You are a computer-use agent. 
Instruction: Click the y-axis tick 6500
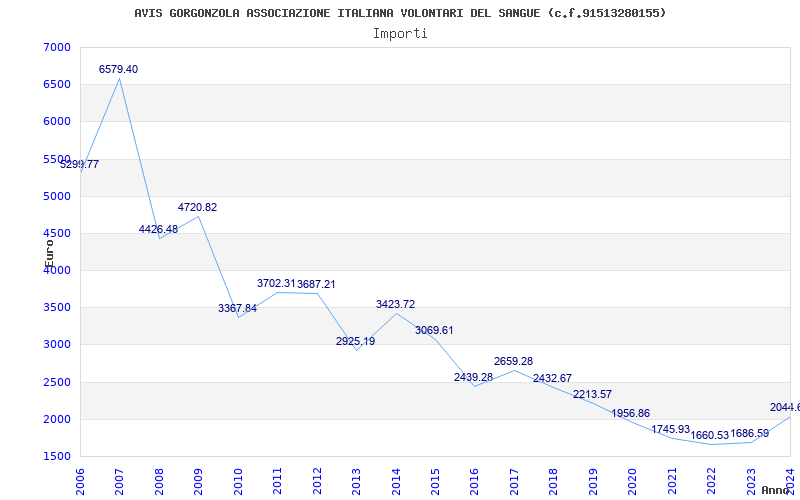tap(57, 85)
